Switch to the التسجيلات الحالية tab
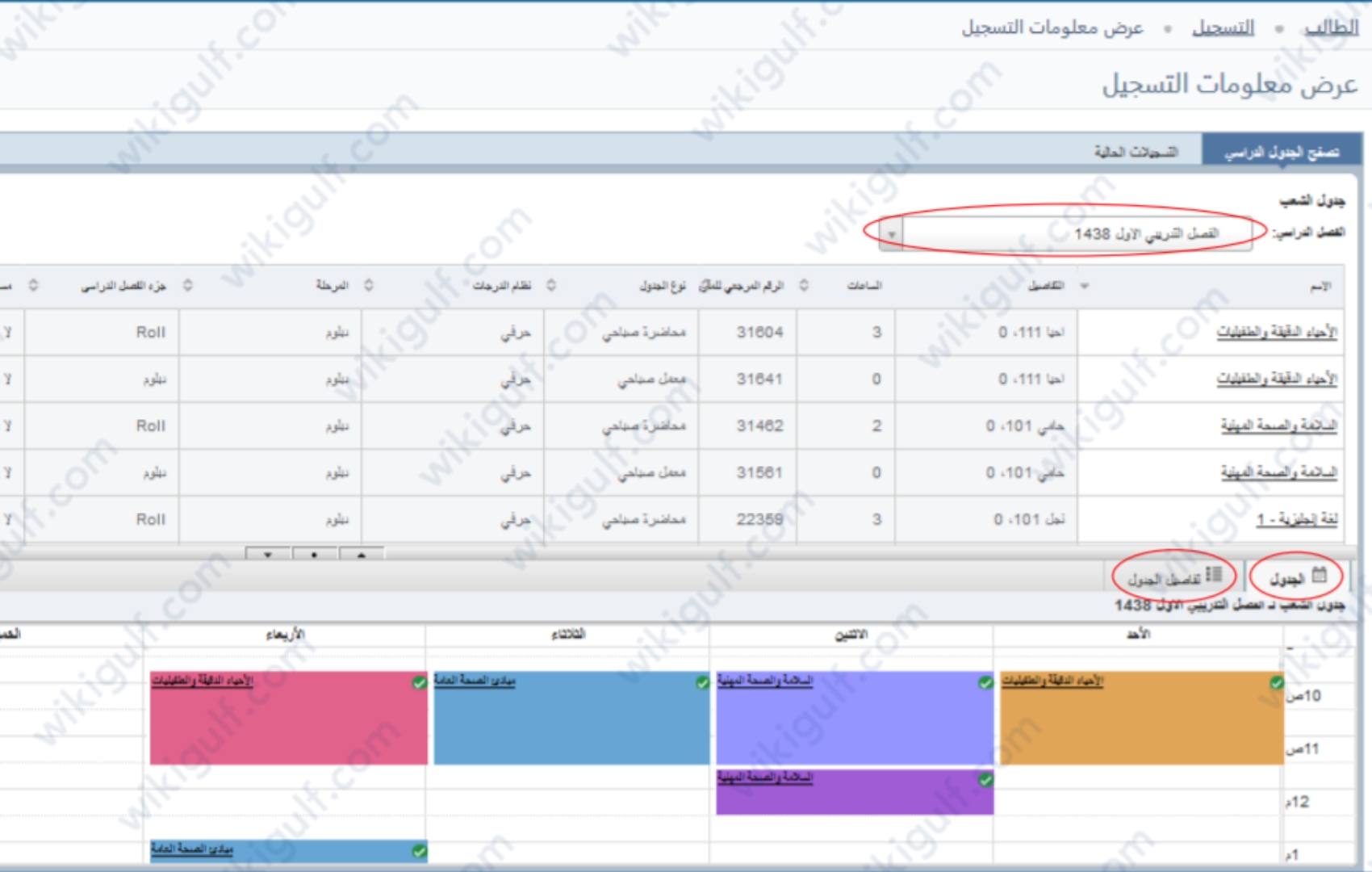 tap(1136, 152)
